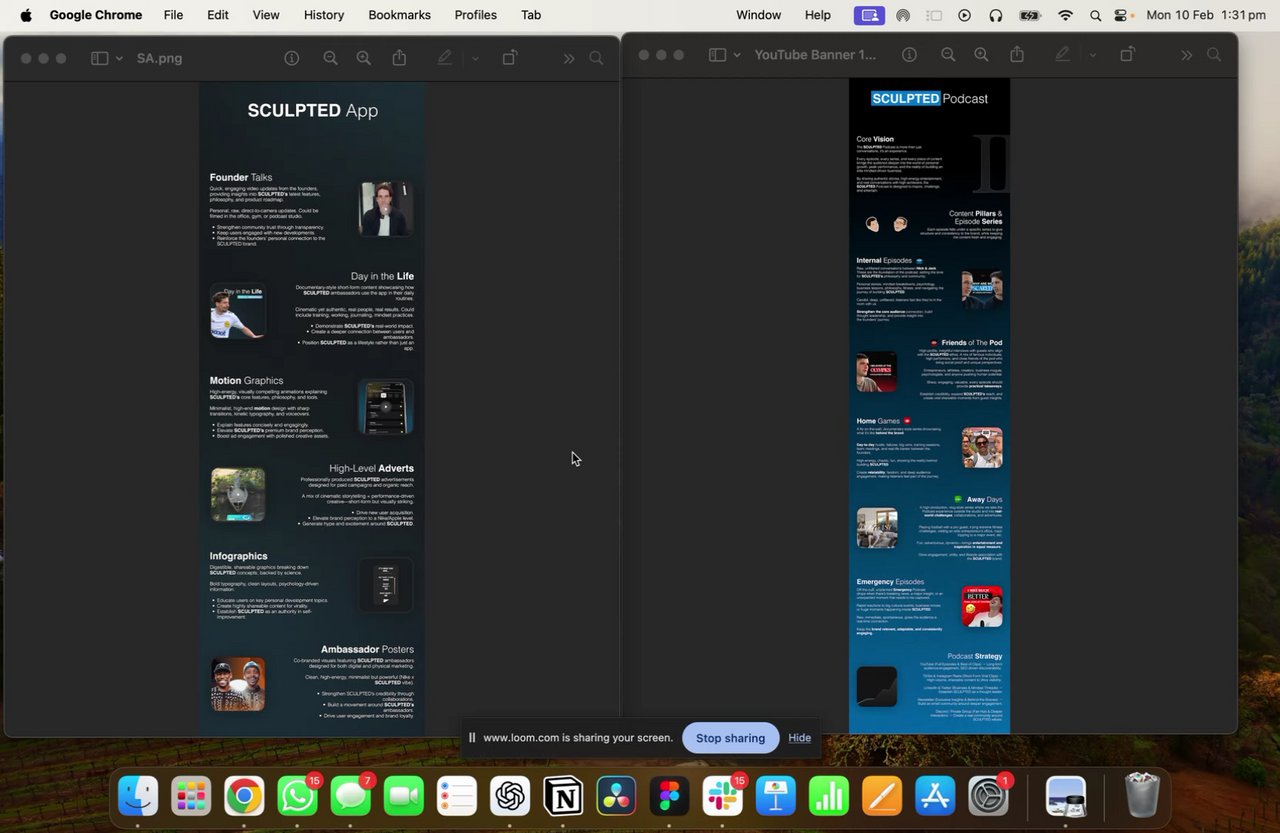Viewport: 1280px width, 833px height.
Task: Click the Stop sharing button
Action: (730, 738)
